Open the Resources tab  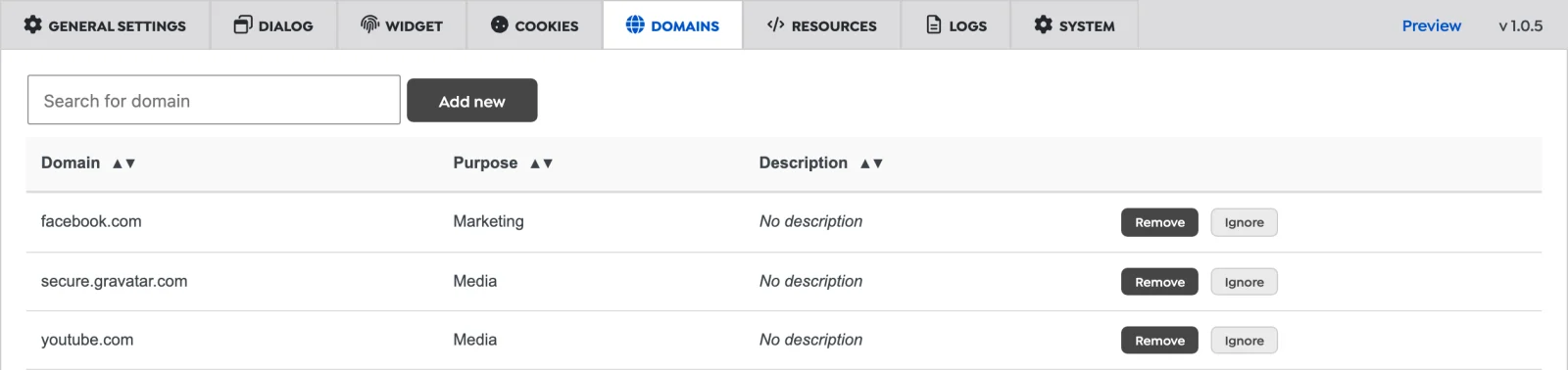pyautogui.click(x=821, y=25)
